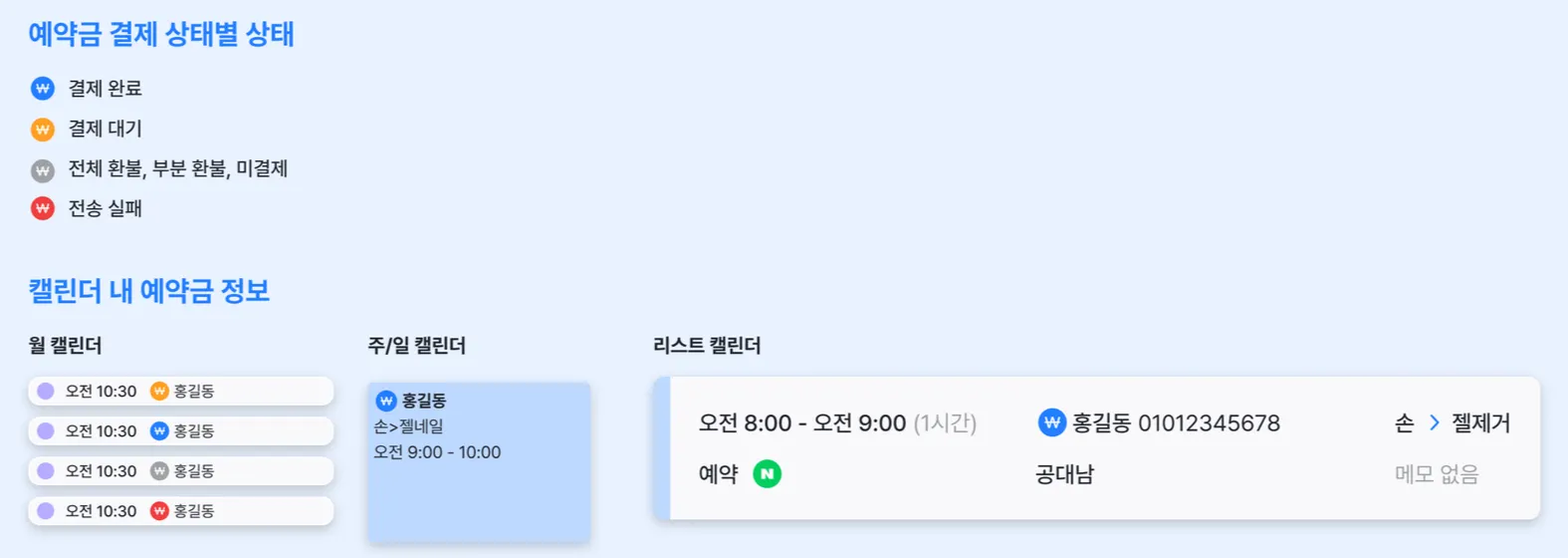Screen dimensions: 1568x558
Task: Click the blue 결제 완료 won icon
Action: 42,89
